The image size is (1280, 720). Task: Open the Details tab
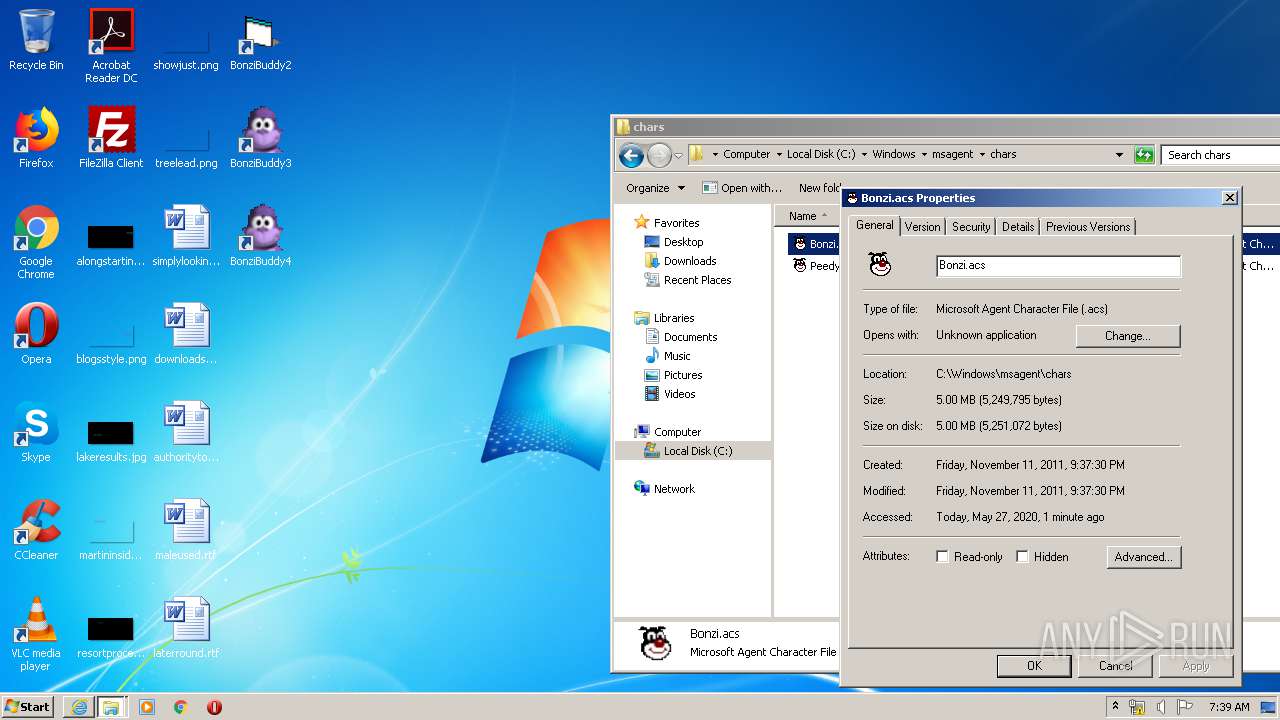[1018, 227]
